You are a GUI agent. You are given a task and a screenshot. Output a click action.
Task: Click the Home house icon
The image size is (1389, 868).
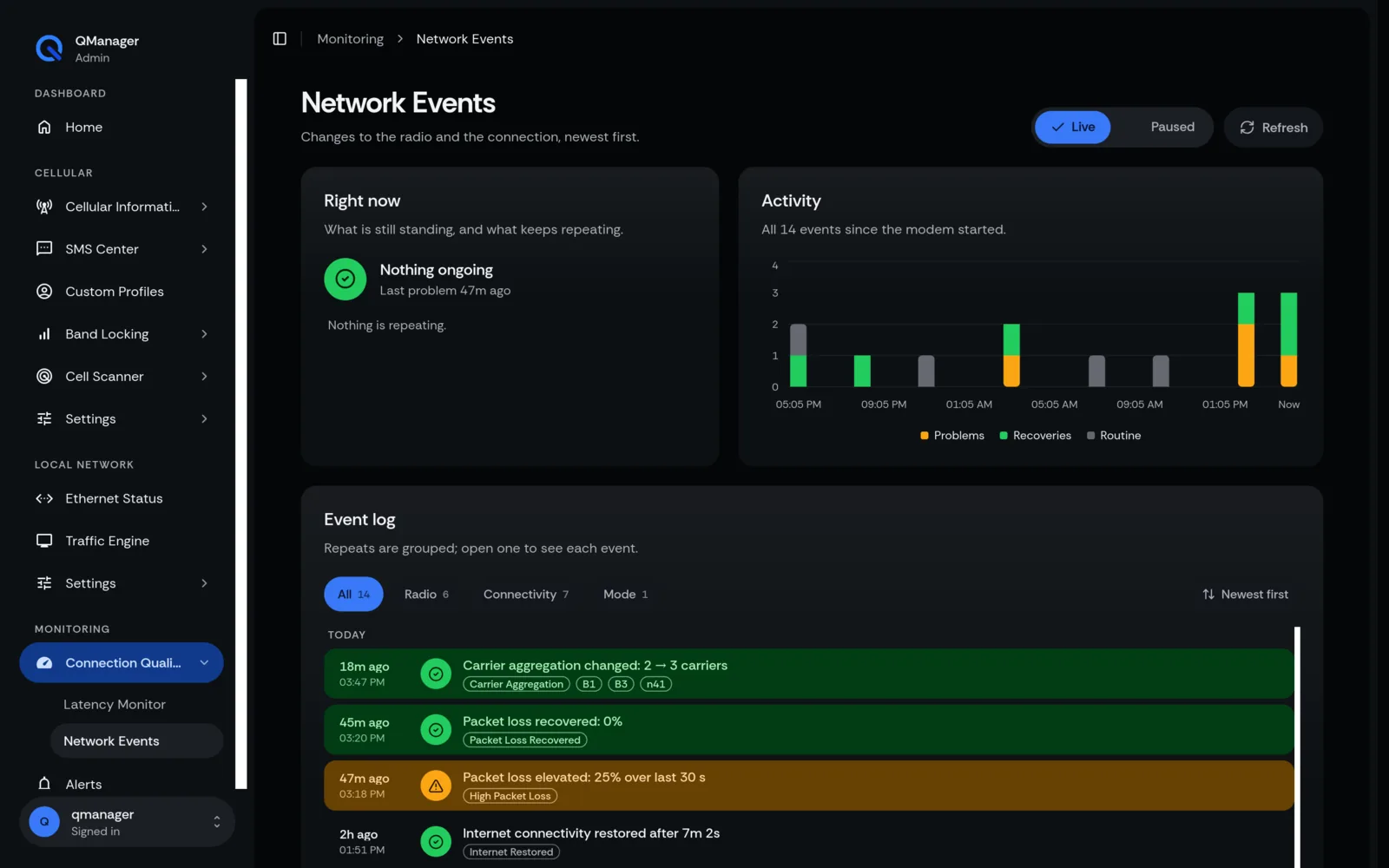pyautogui.click(x=44, y=127)
